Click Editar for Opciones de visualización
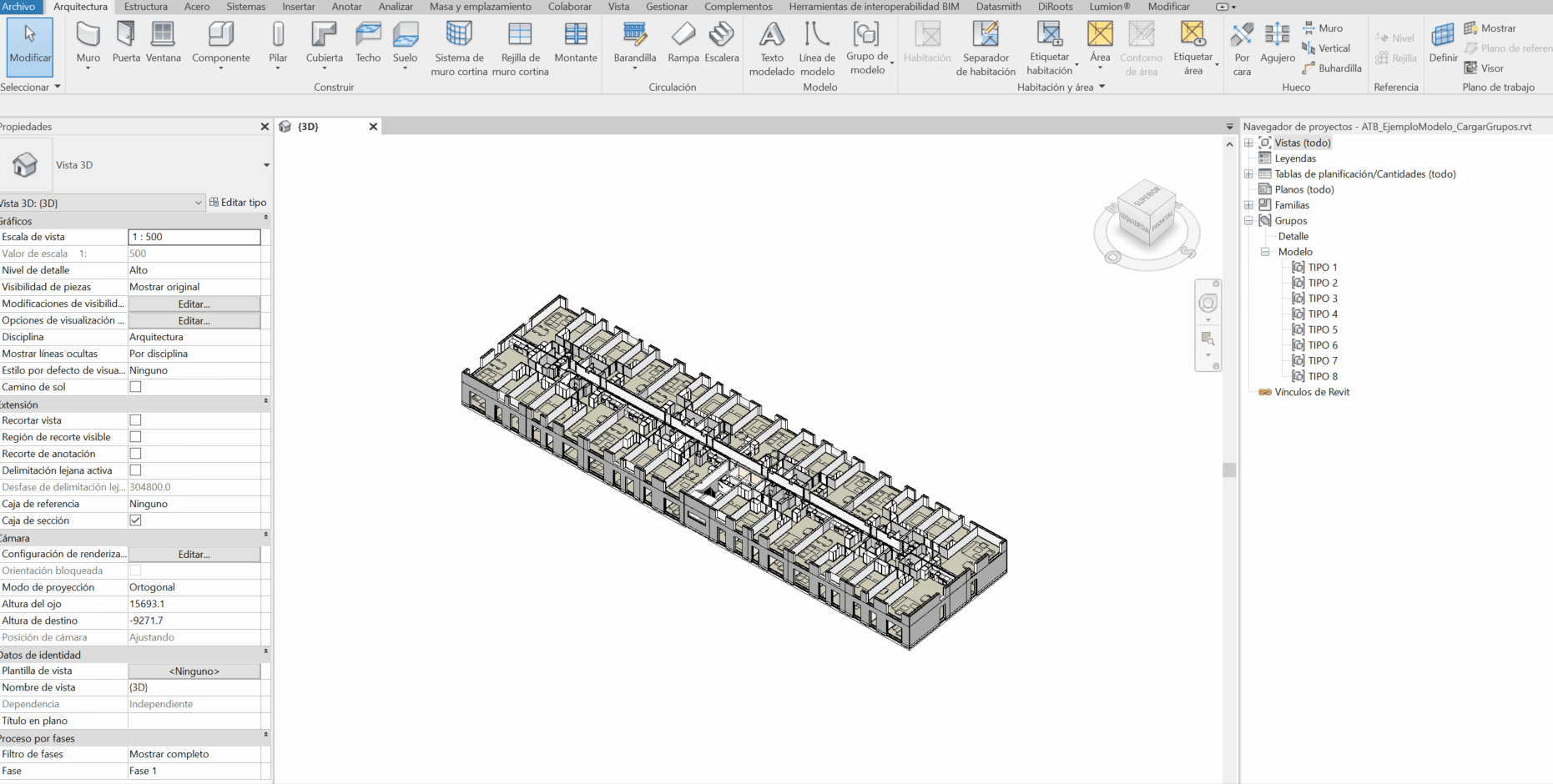 pos(194,321)
